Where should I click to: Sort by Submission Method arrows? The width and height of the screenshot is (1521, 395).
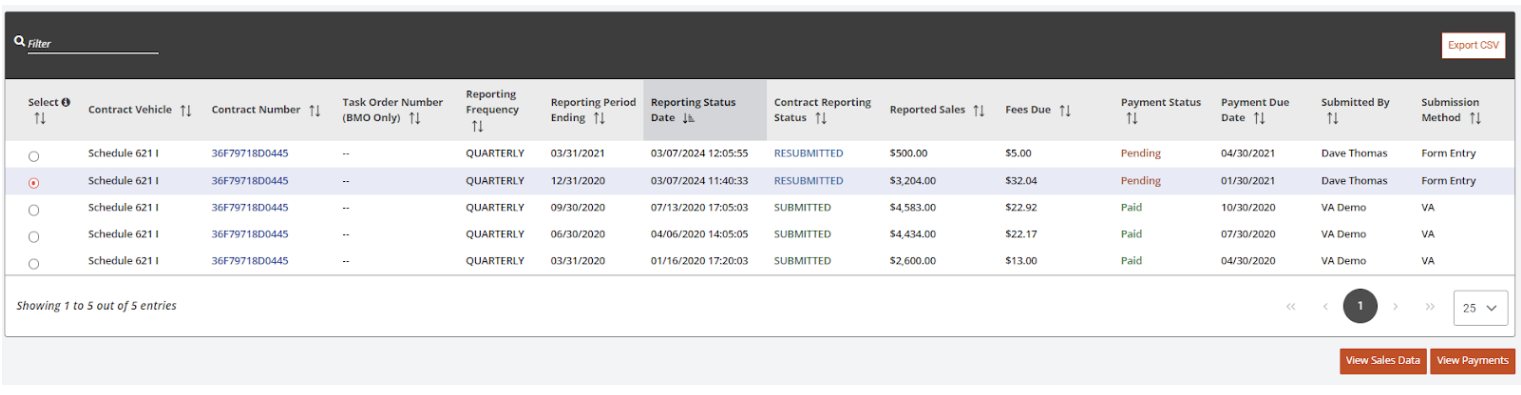click(1476, 118)
